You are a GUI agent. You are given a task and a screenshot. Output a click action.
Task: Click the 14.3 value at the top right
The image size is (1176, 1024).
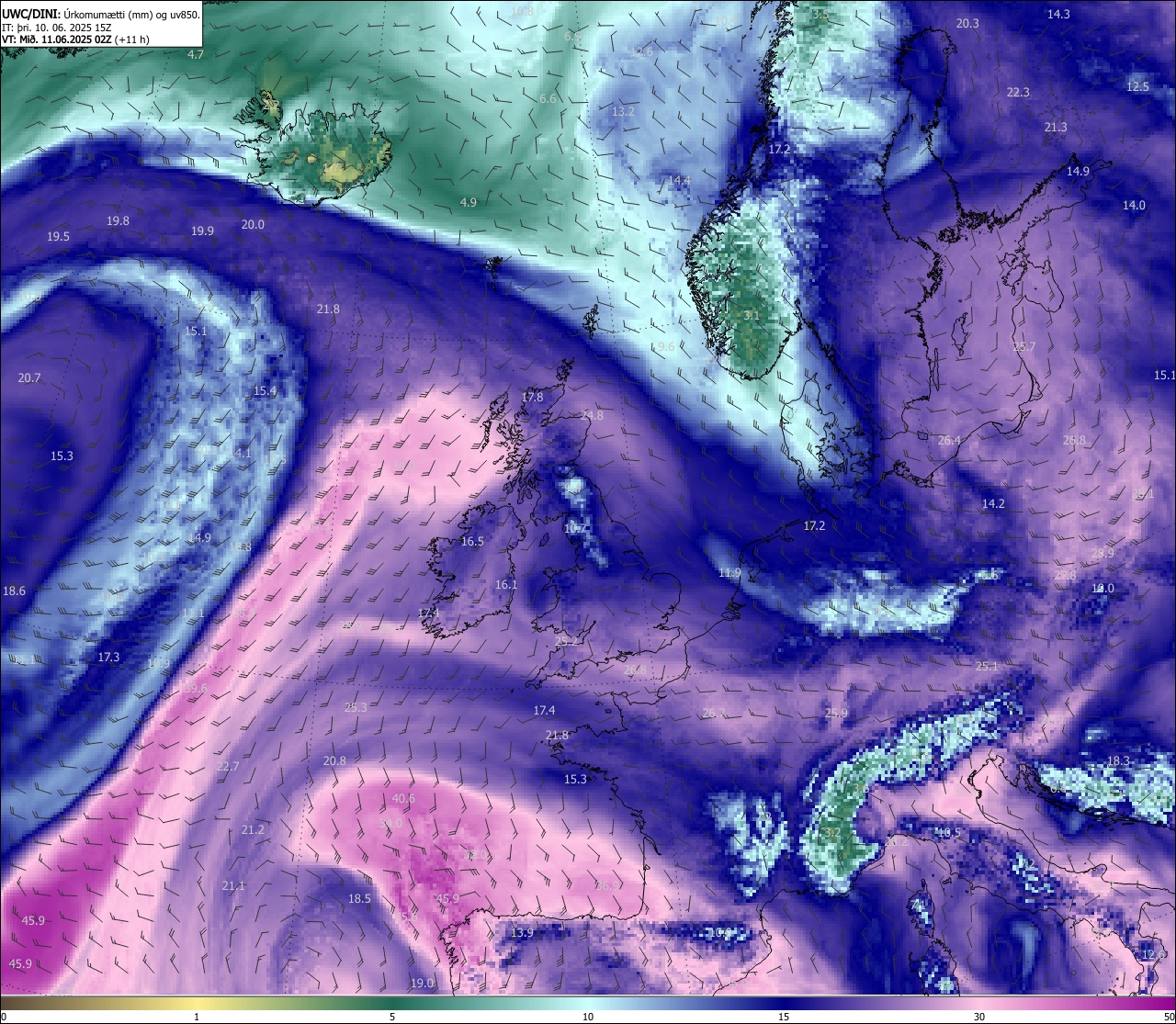pyautogui.click(x=1058, y=15)
